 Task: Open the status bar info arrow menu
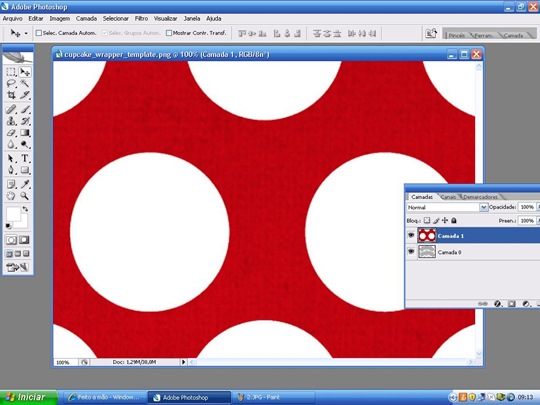183,362
